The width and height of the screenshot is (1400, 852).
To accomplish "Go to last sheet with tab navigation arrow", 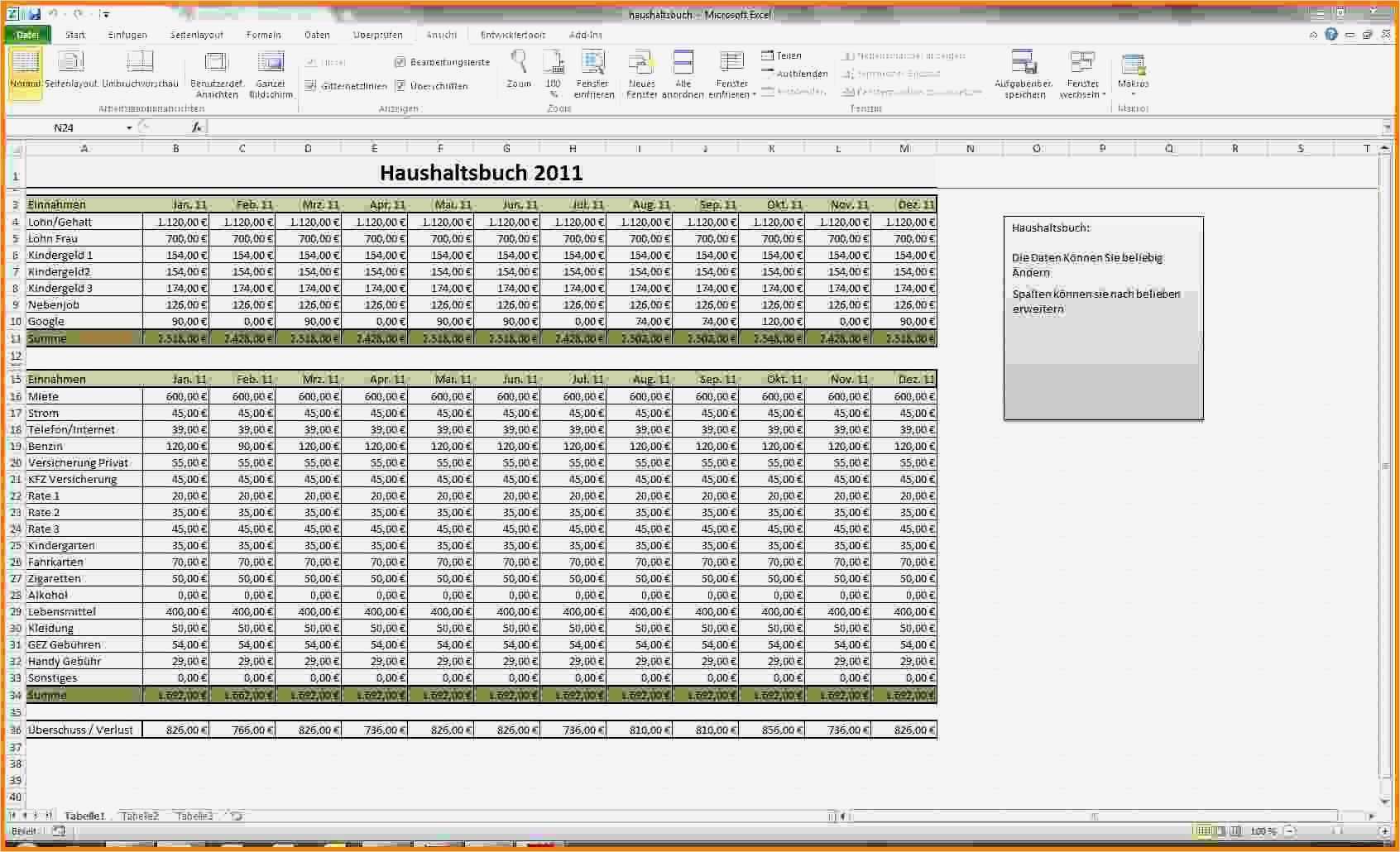I will click(x=48, y=816).
